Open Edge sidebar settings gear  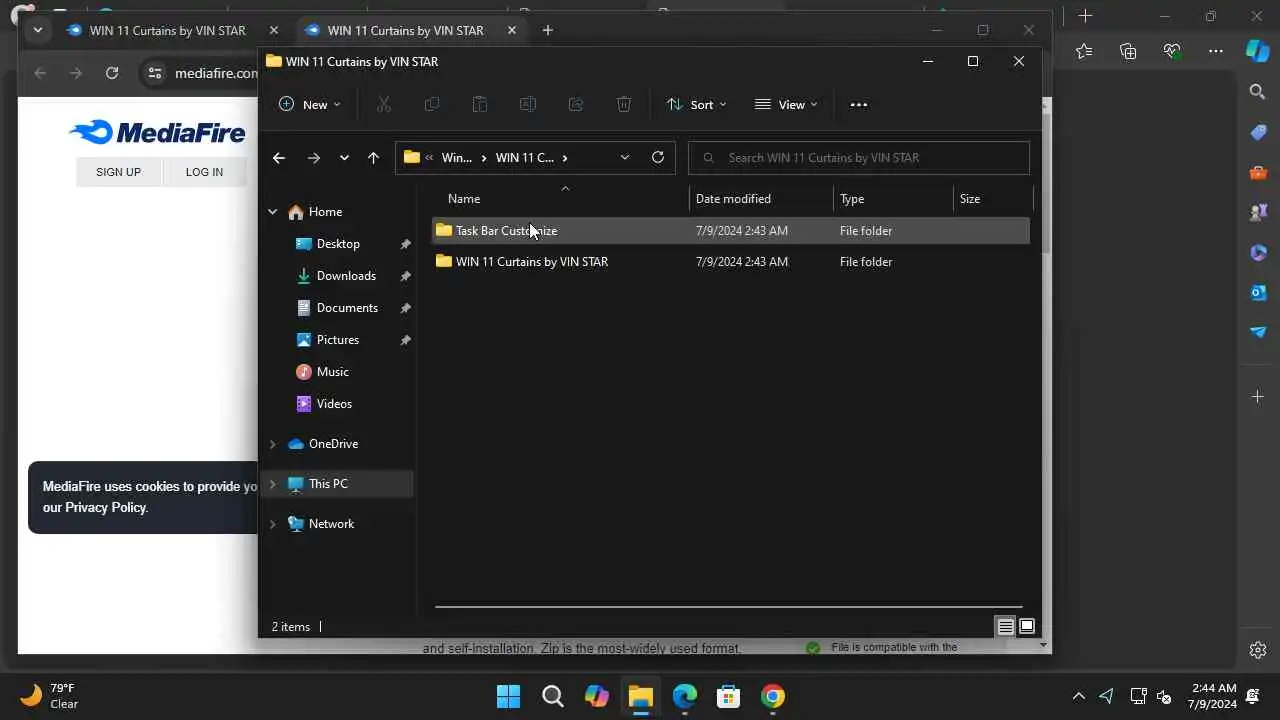tap(1258, 650)
